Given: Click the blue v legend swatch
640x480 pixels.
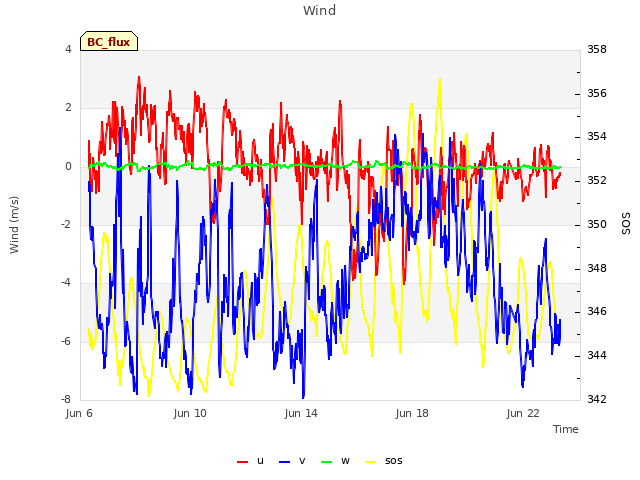Looking at the screenshot, I should click(x=284, y=462).
